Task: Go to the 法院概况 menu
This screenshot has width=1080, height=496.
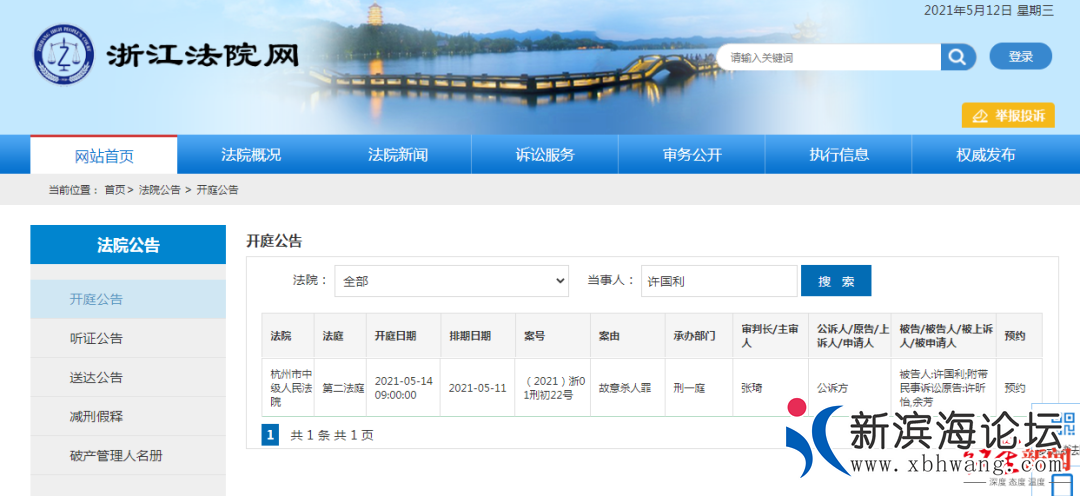Action: coord(251,155)
